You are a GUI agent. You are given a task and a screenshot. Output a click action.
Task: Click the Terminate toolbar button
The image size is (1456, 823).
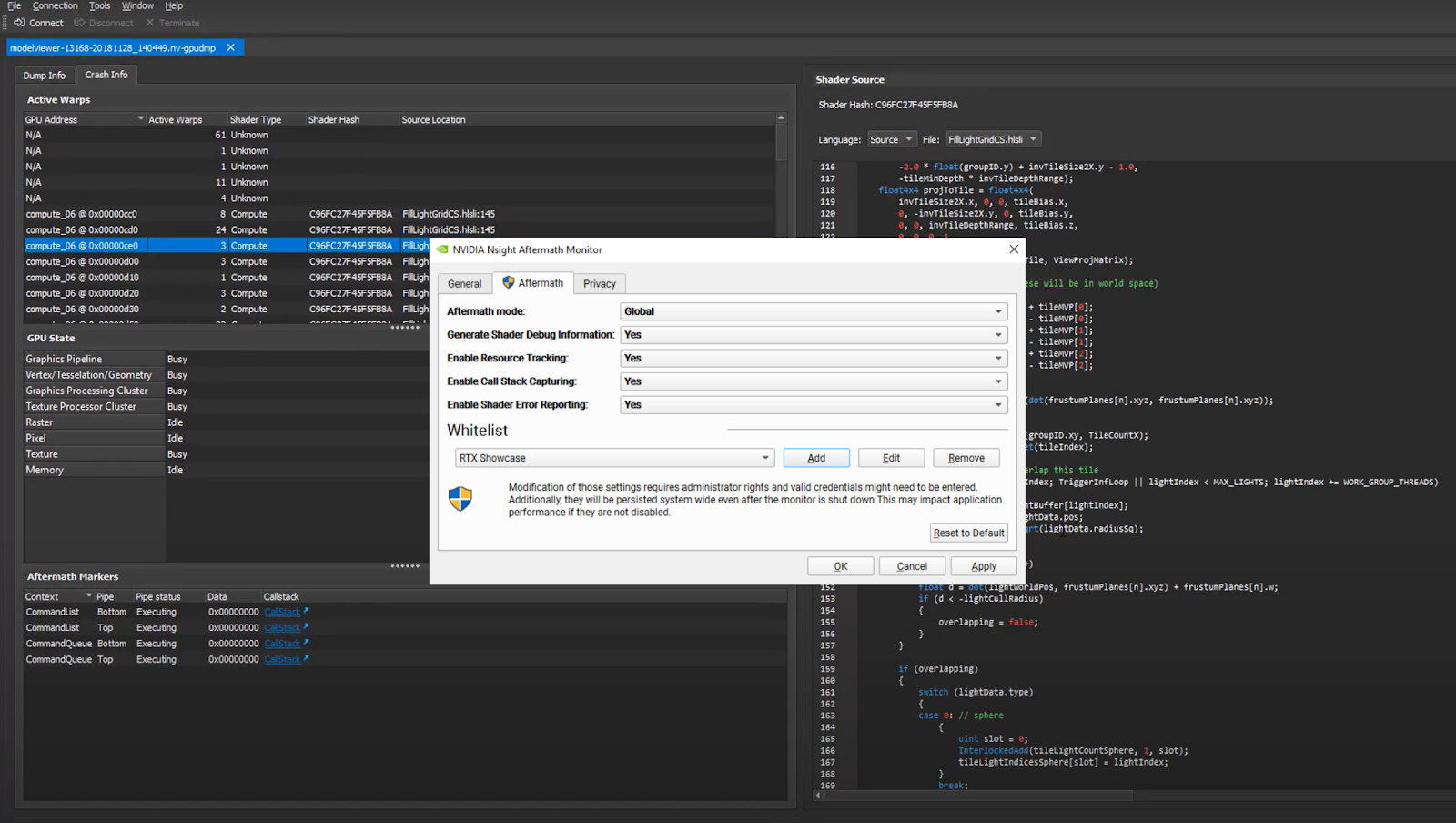172,23
